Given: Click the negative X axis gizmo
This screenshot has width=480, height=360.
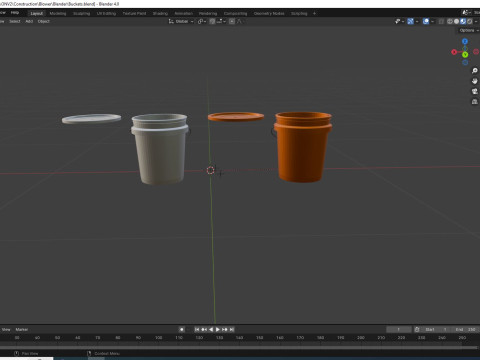Looking at the screenshot, I should coord(476,52).
